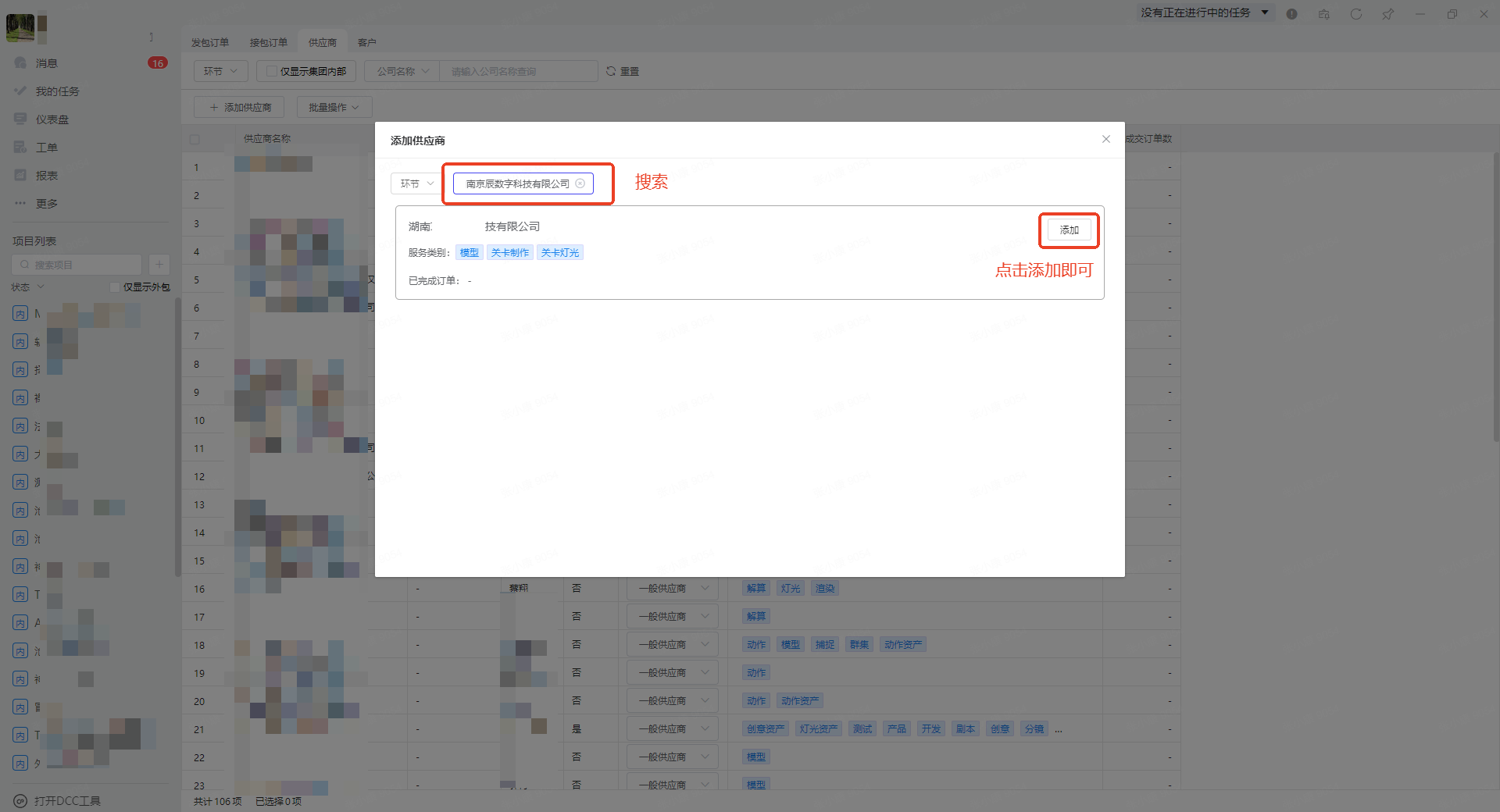Click the 我的任务 checkmark icon

click(20, 91)
